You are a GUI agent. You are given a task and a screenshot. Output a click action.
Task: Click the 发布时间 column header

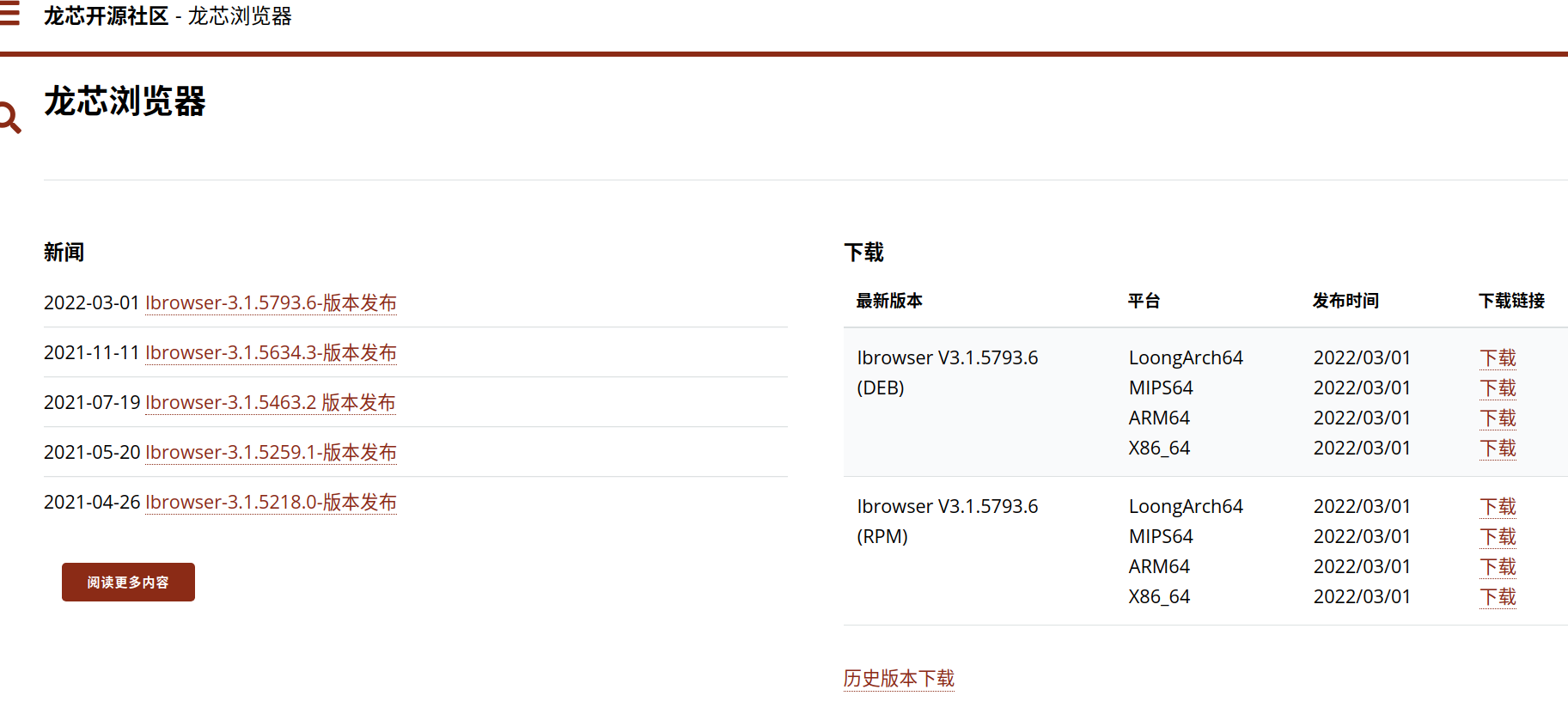tap(1345, 301)
